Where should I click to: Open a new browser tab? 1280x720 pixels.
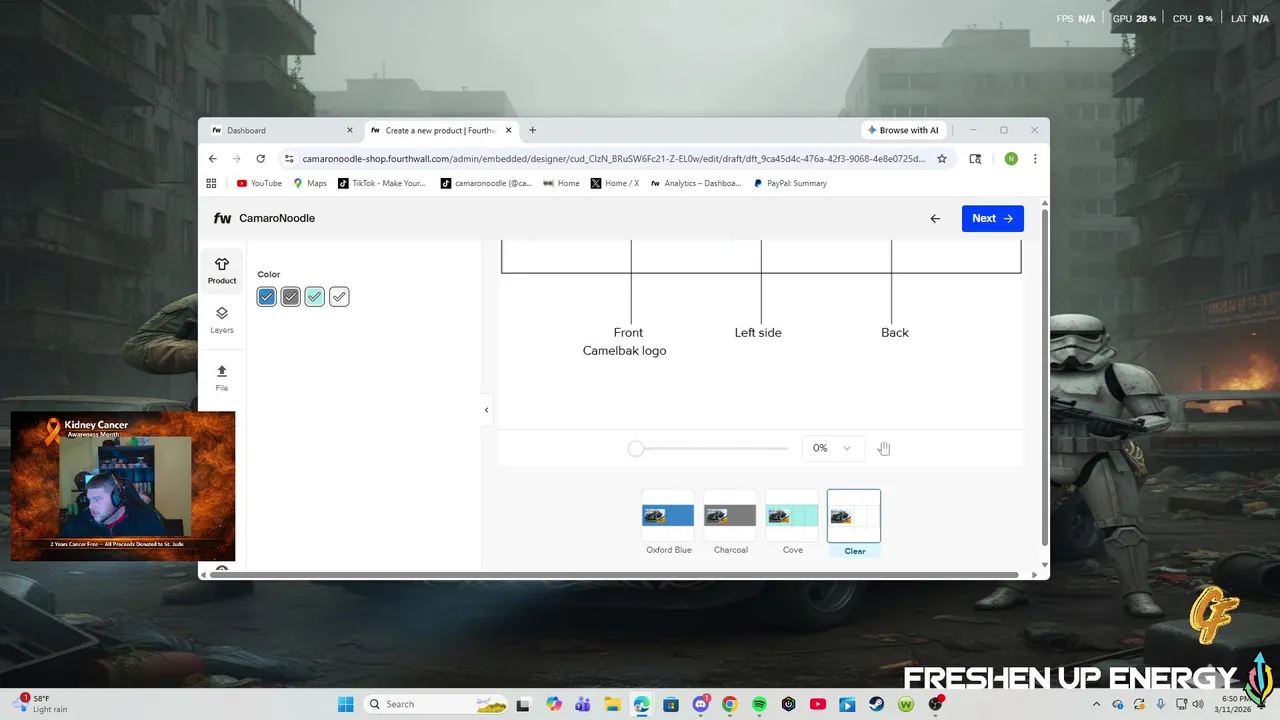click(532, 130)
